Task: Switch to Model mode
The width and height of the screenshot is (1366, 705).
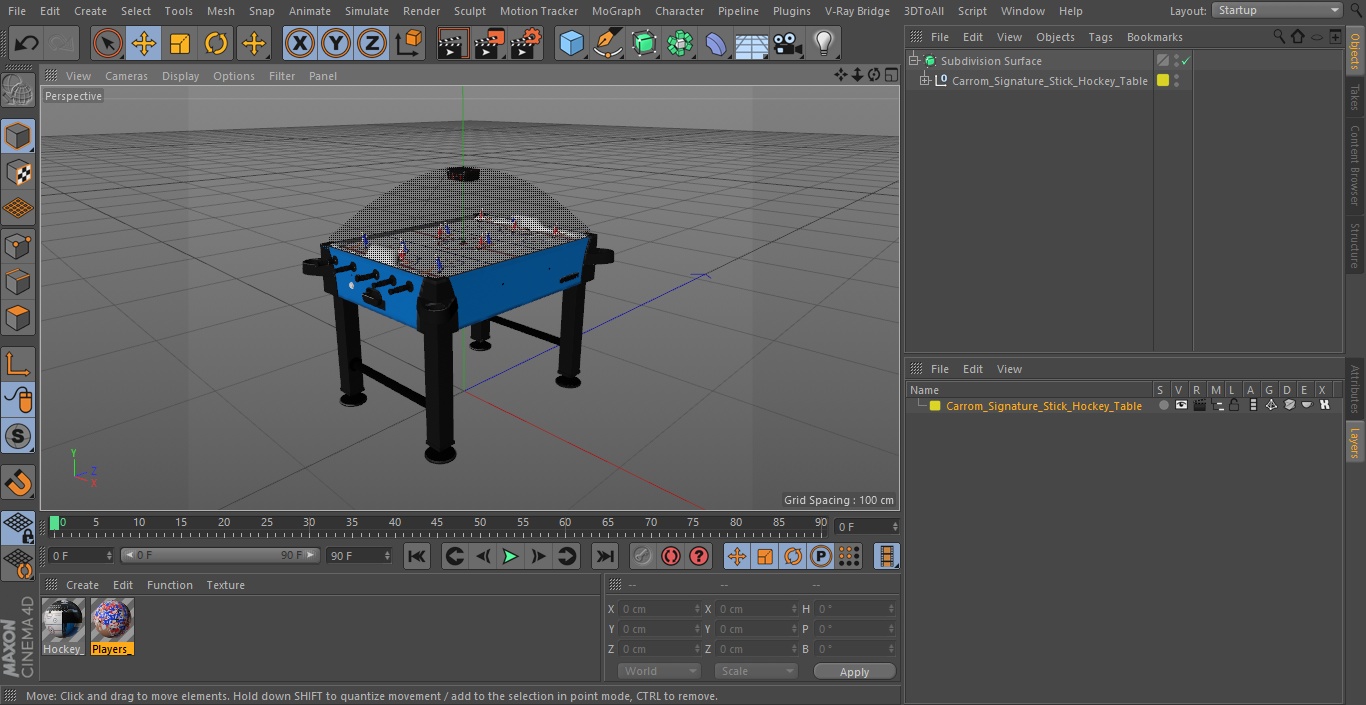Action: coord(18,135)
